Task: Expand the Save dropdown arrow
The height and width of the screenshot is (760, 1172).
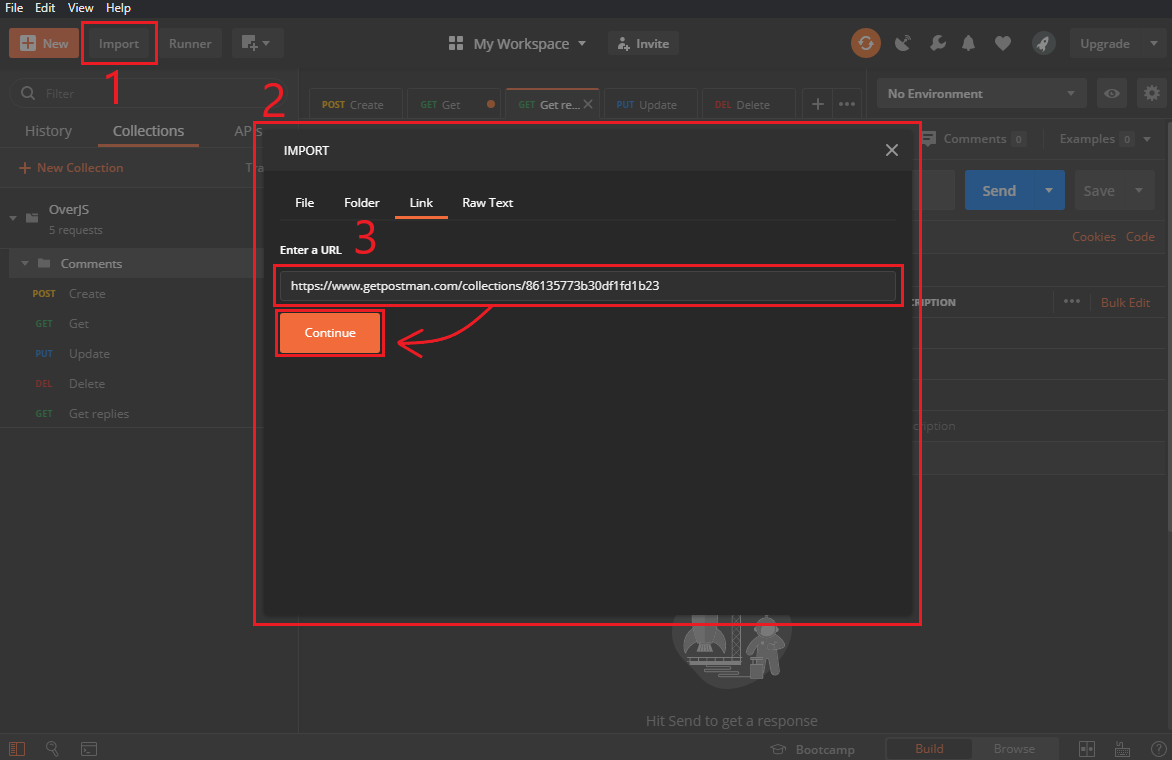Action: point(1140,191)
